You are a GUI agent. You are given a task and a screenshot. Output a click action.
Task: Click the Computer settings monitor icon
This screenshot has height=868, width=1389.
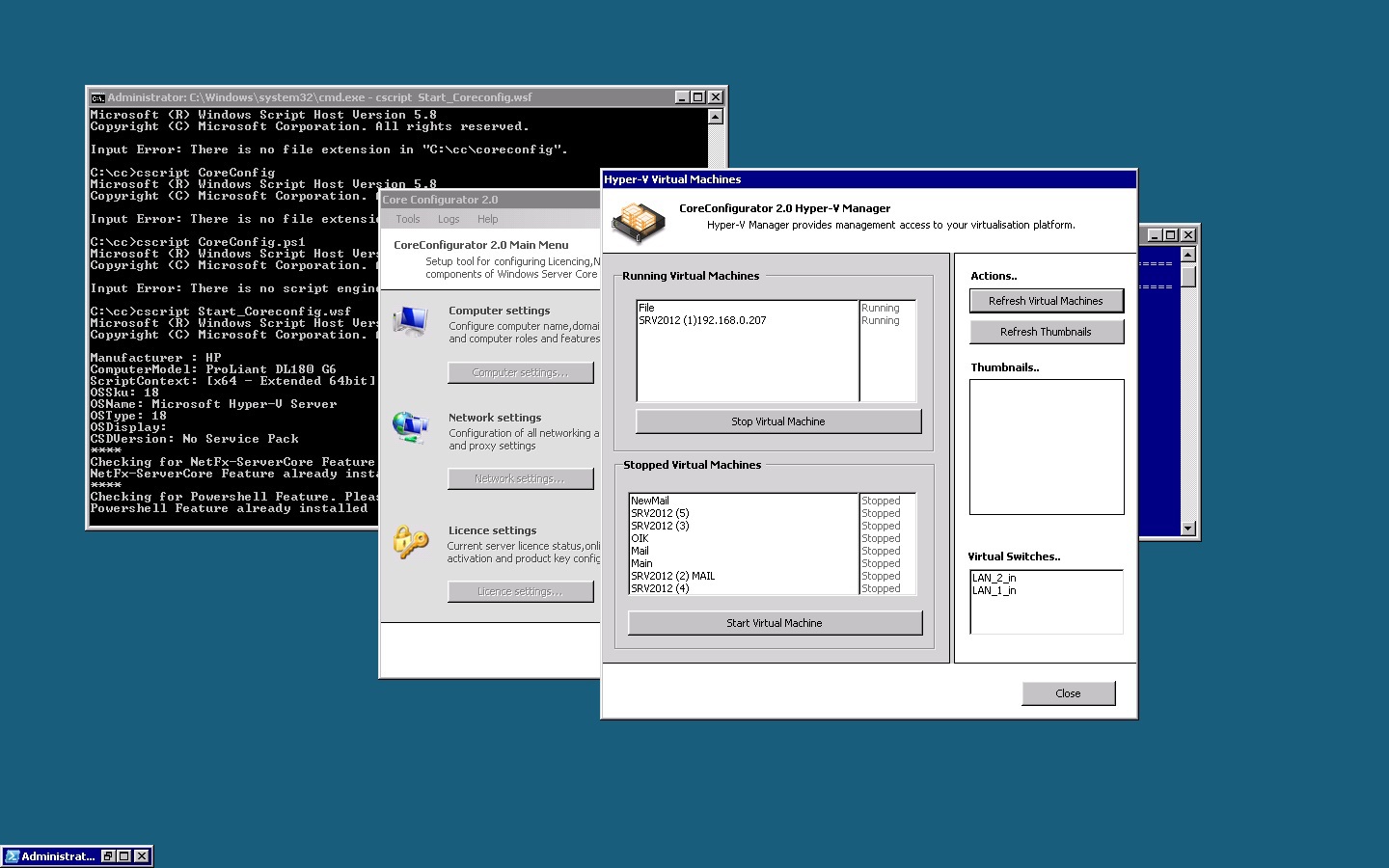click(411, 321)
